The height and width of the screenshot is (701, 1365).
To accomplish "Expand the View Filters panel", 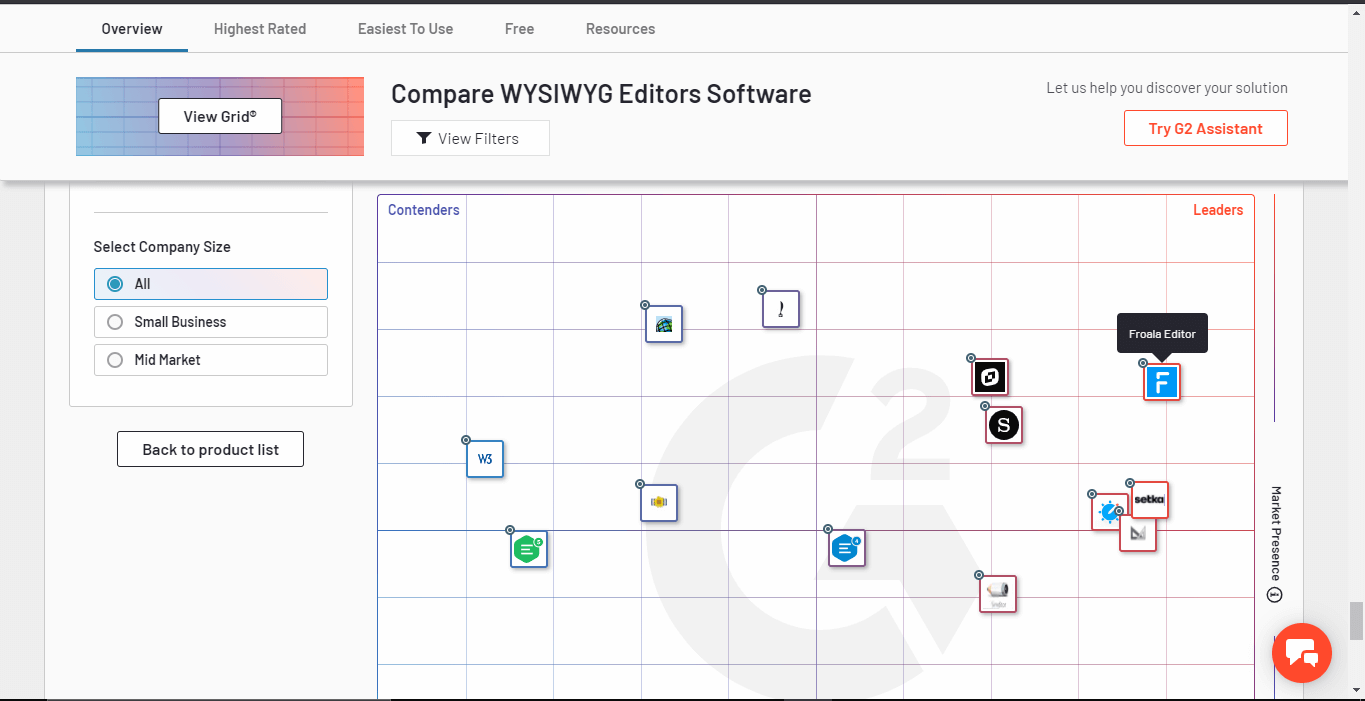I will [470, 138].
